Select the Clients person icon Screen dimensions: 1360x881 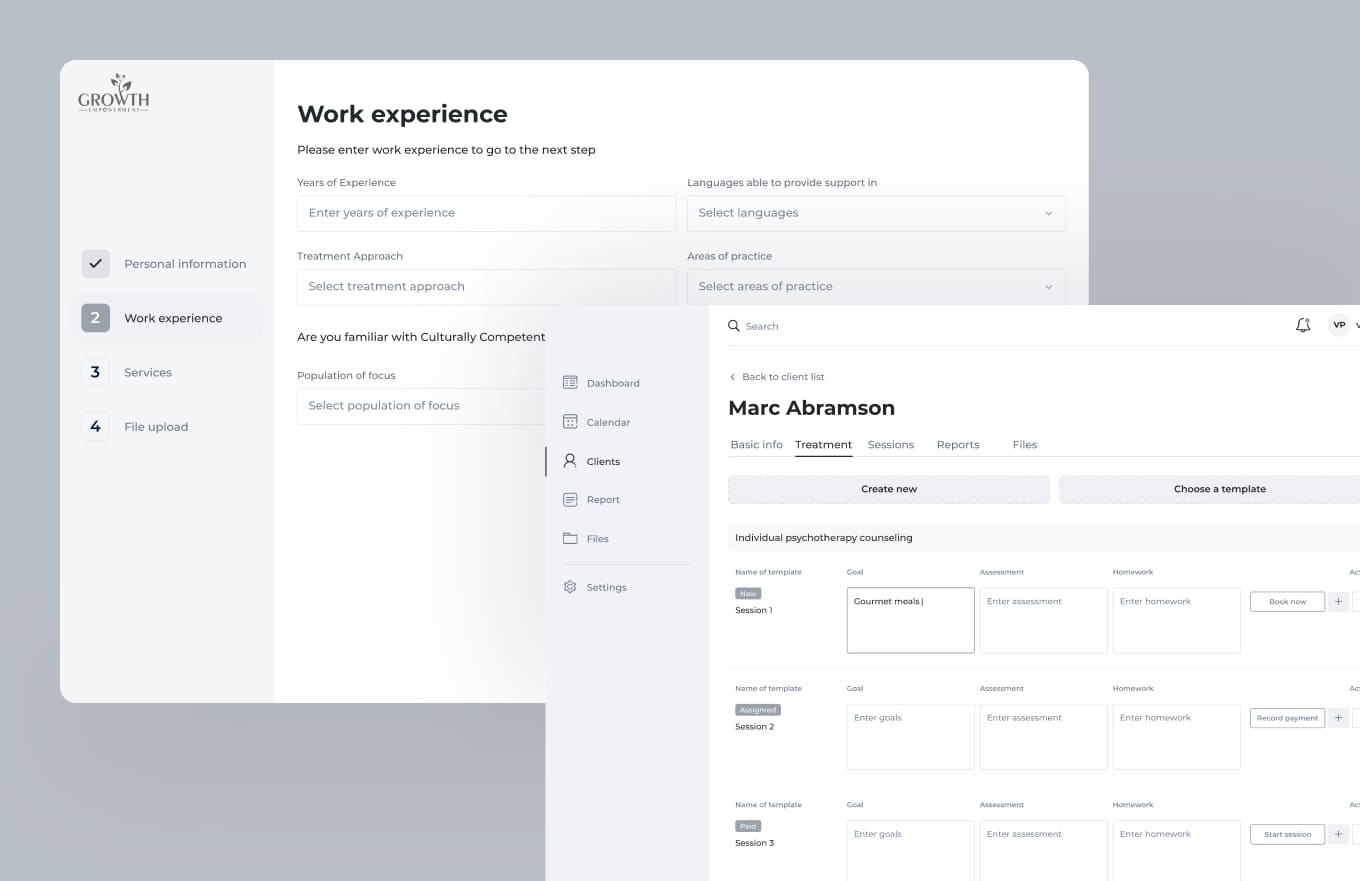[x=570, y=461]
